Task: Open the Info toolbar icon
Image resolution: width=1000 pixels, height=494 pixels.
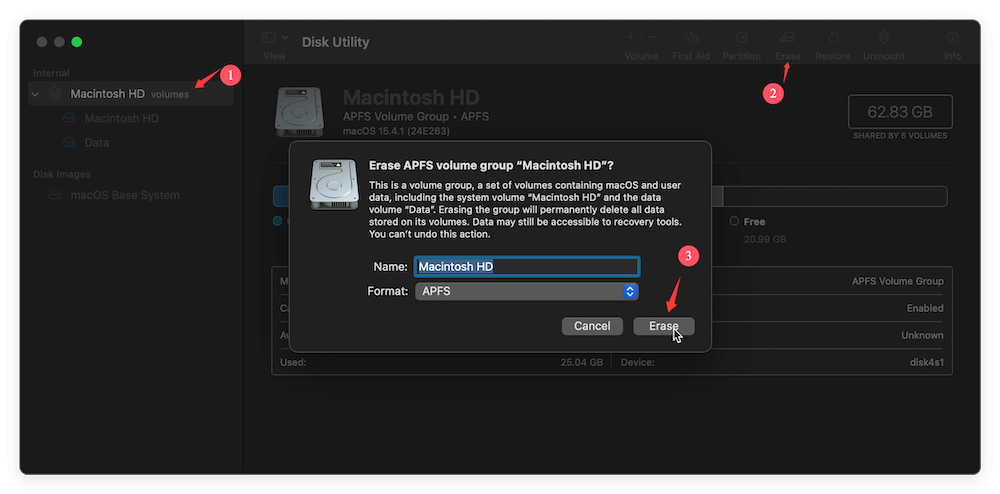Action: (952, 37)
